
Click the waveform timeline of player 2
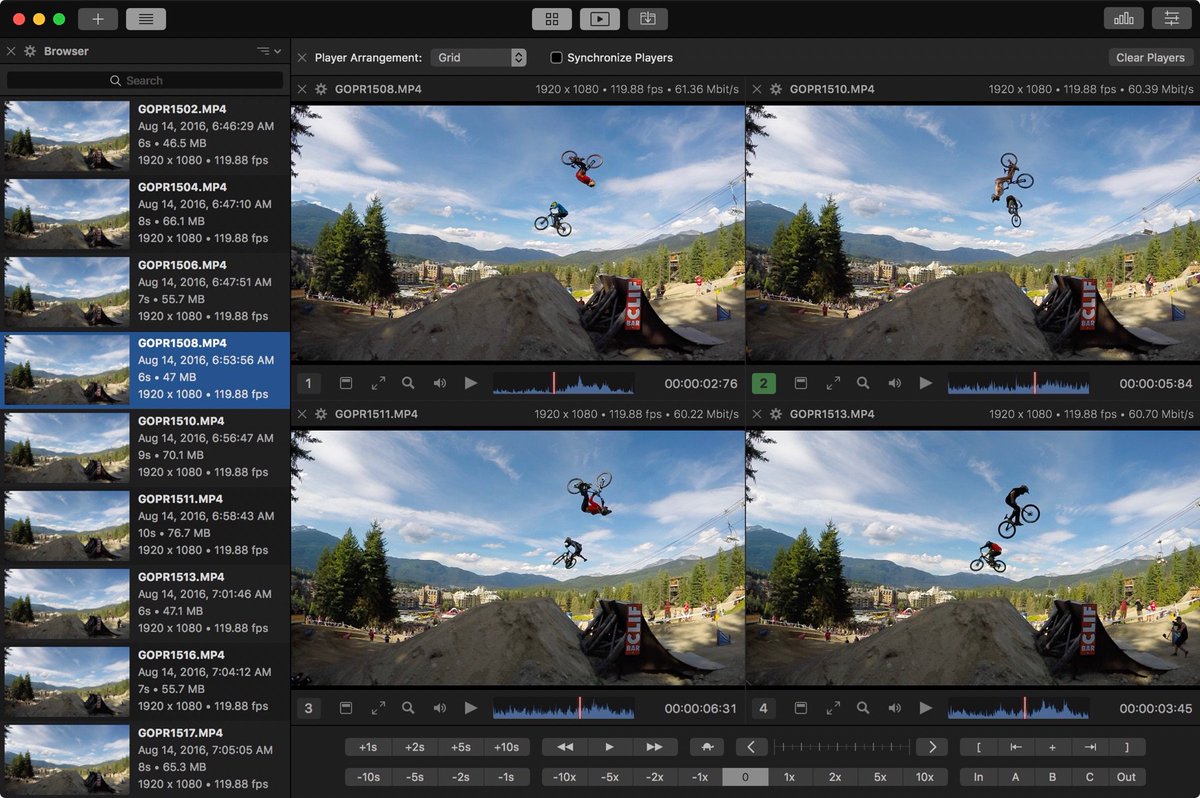[x=1018, y=384]
